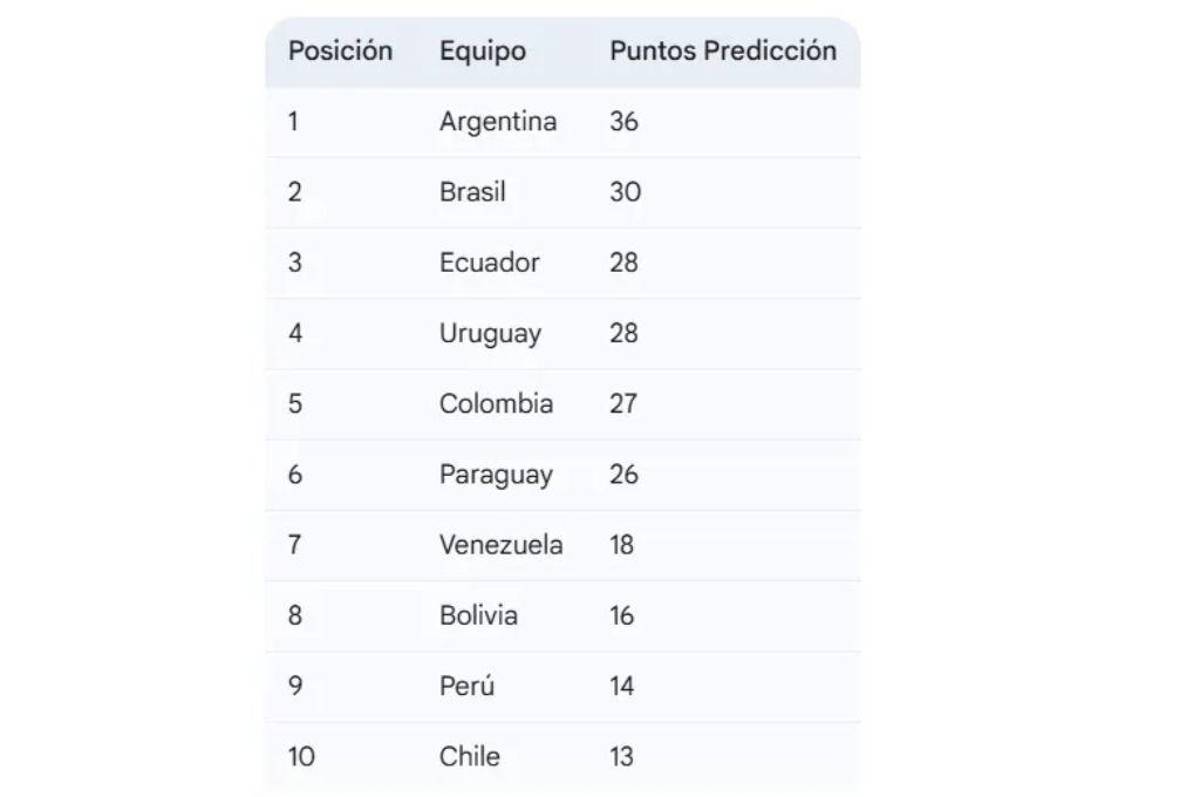Click on the Ecuador team name
This screenshot has width=1200, height=797.
coord(489,263)
